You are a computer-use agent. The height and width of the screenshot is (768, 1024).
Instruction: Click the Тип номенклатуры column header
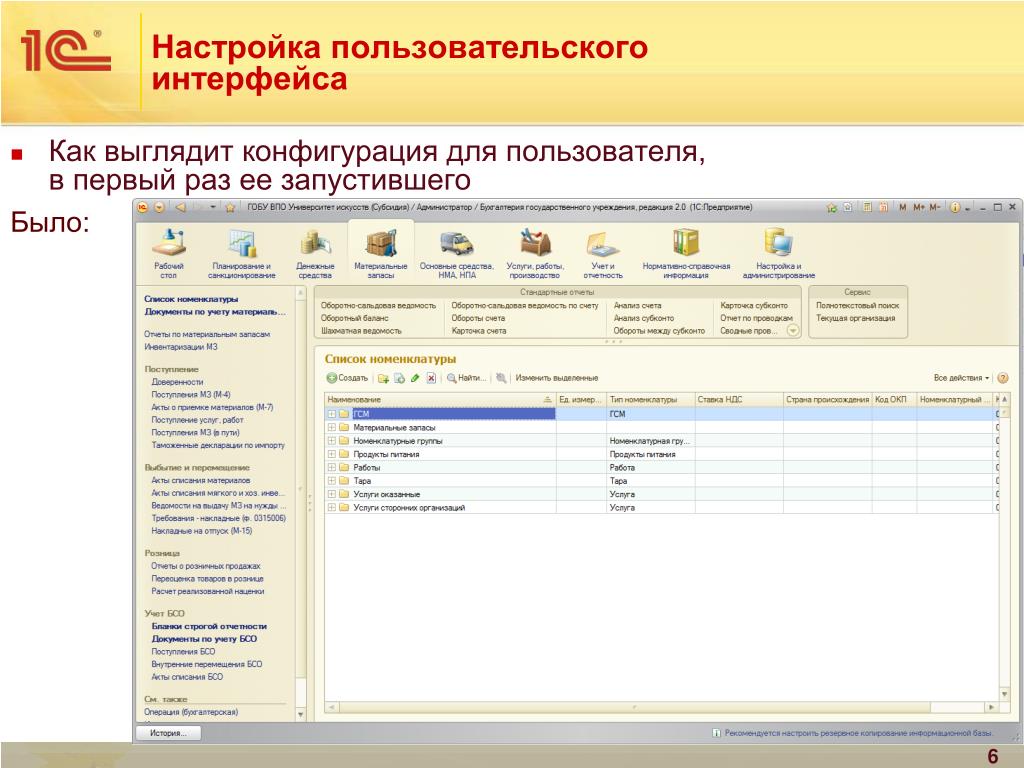point(650,399)
